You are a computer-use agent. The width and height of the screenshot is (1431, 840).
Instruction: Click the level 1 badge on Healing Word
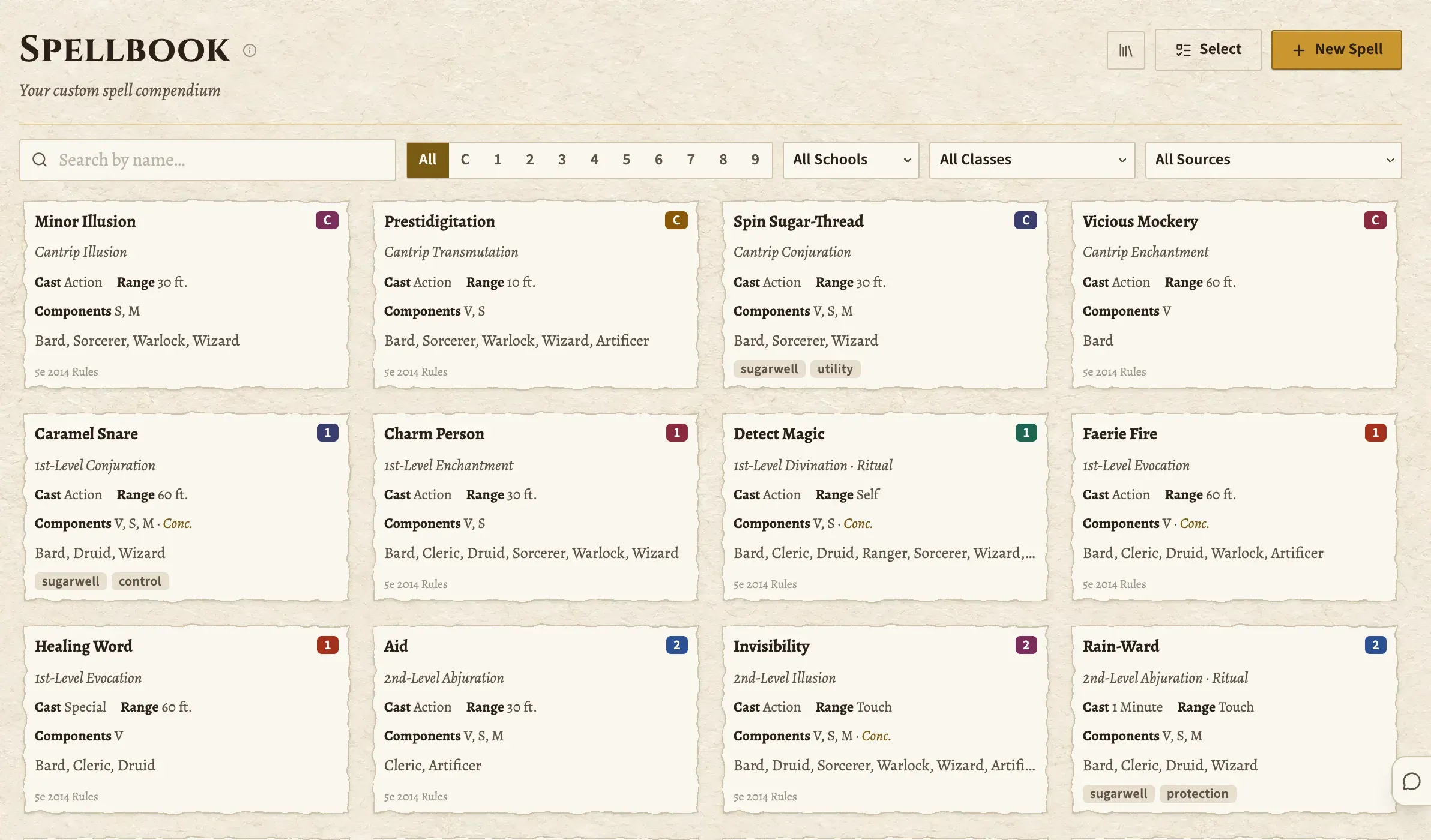point(328,645)
